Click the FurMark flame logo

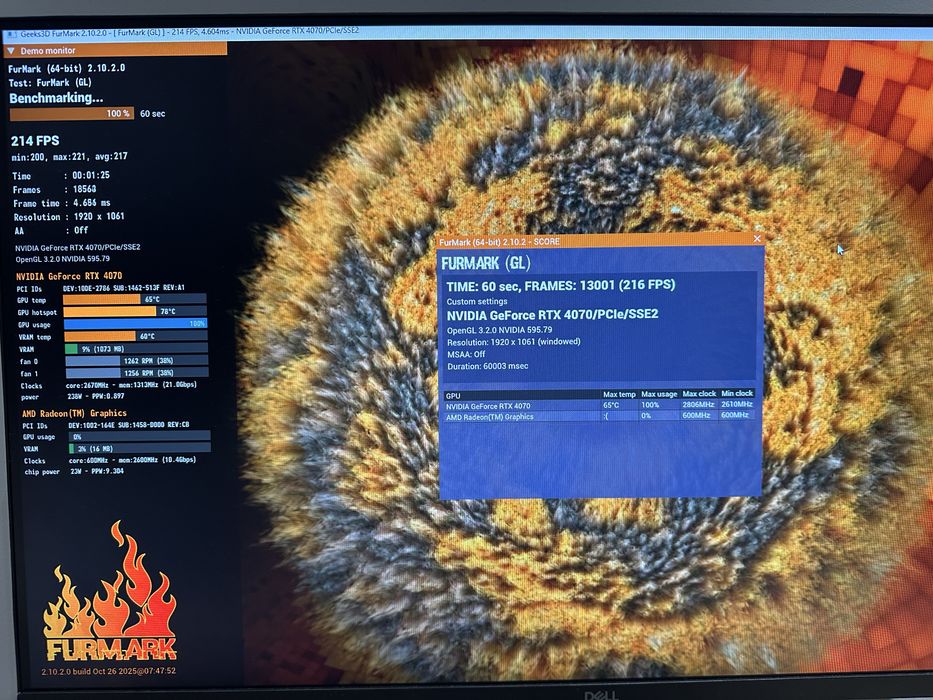click(x=111, y=591)
